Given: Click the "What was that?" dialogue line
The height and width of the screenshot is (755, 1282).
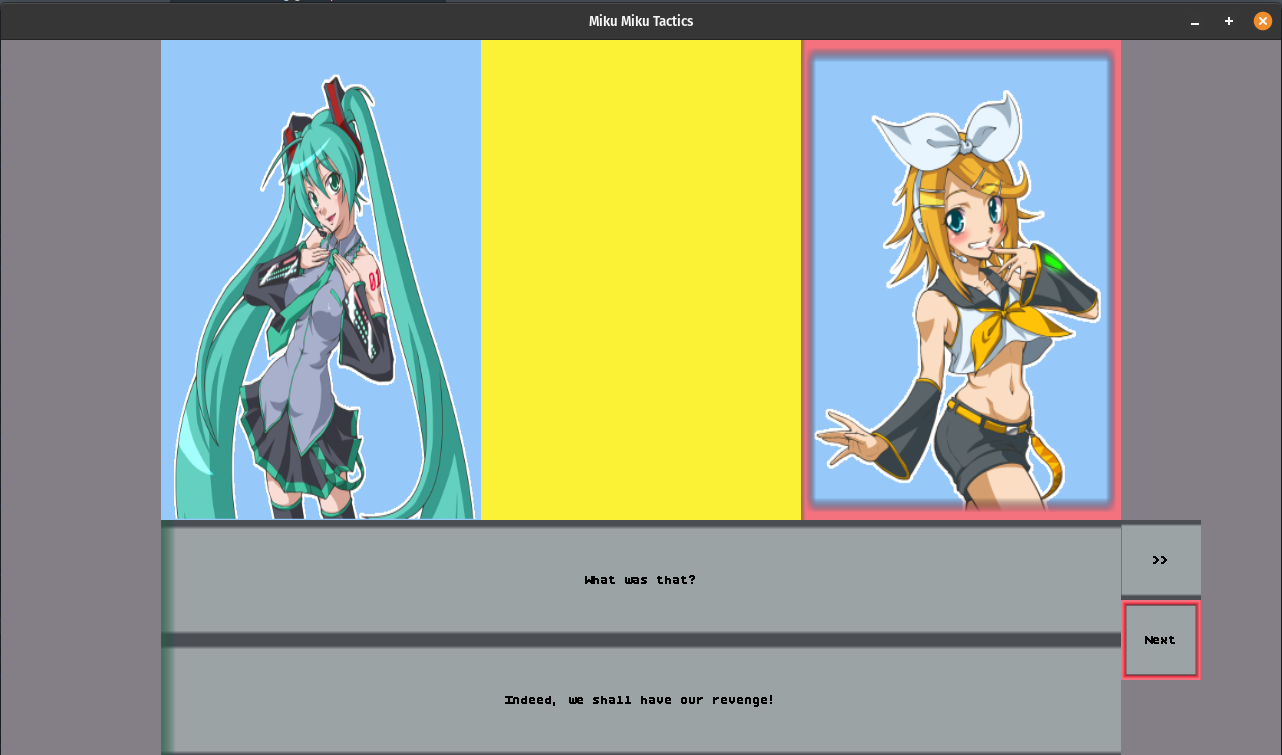Looking at the screenshot, I should click(640, 580).
